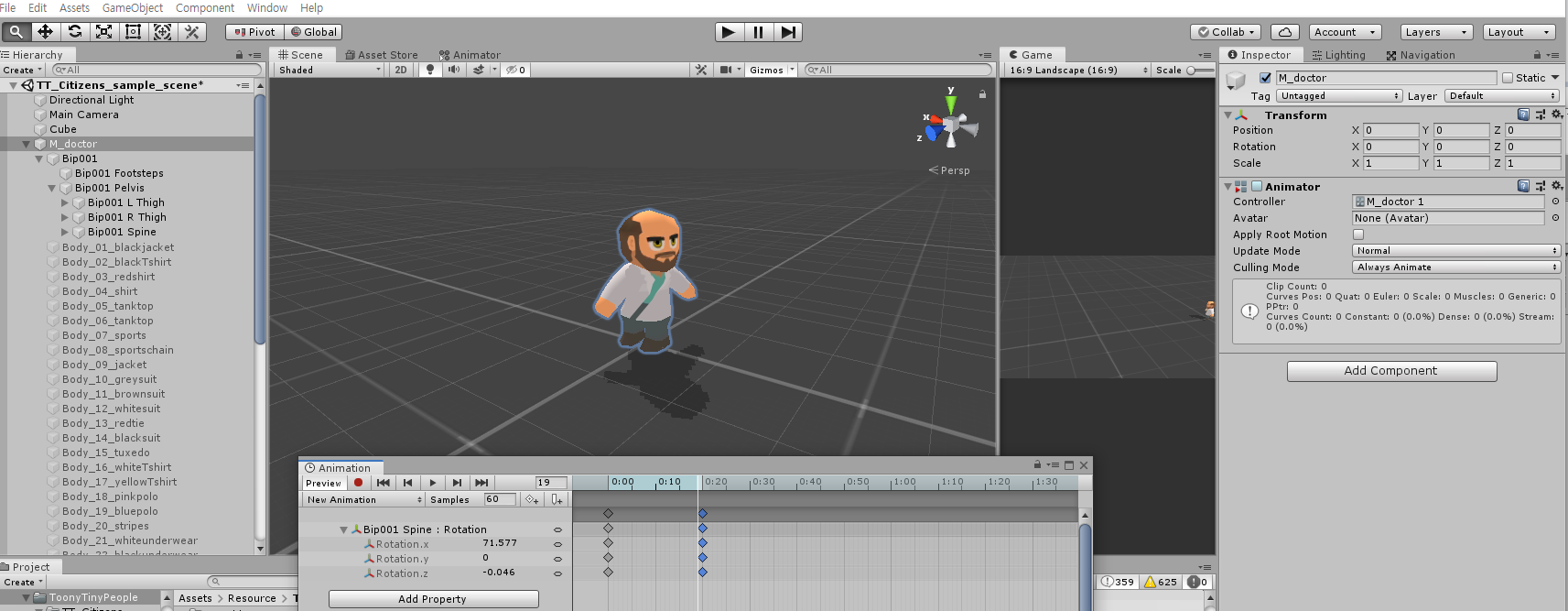
Task: Toggle Animation Preview mode
Action: click(x=323, y=483)
